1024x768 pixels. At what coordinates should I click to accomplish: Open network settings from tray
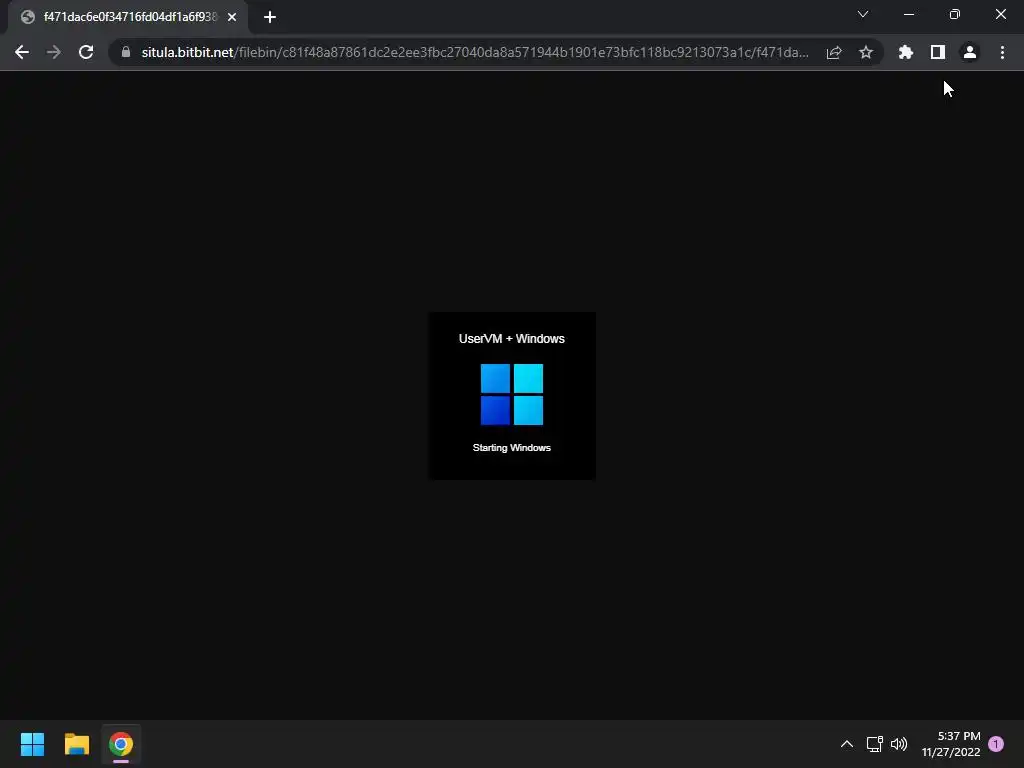(874, 744)
